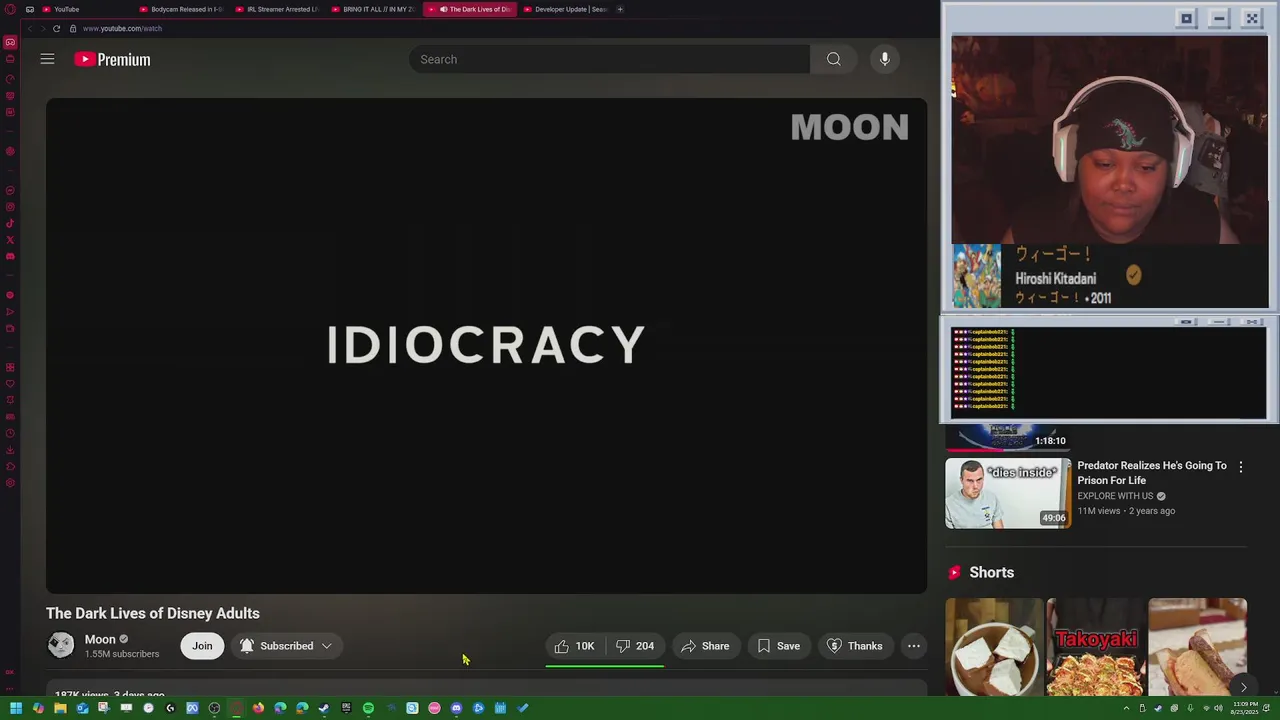Switch to the YouTube home tab
The width and height of the screenshot is (1280, 720).
(x=84, y=9)
